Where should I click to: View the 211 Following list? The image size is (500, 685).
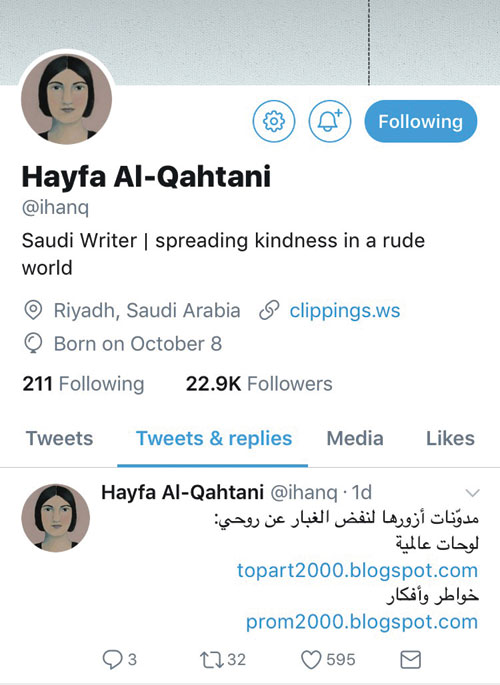(x=83, y=384)
